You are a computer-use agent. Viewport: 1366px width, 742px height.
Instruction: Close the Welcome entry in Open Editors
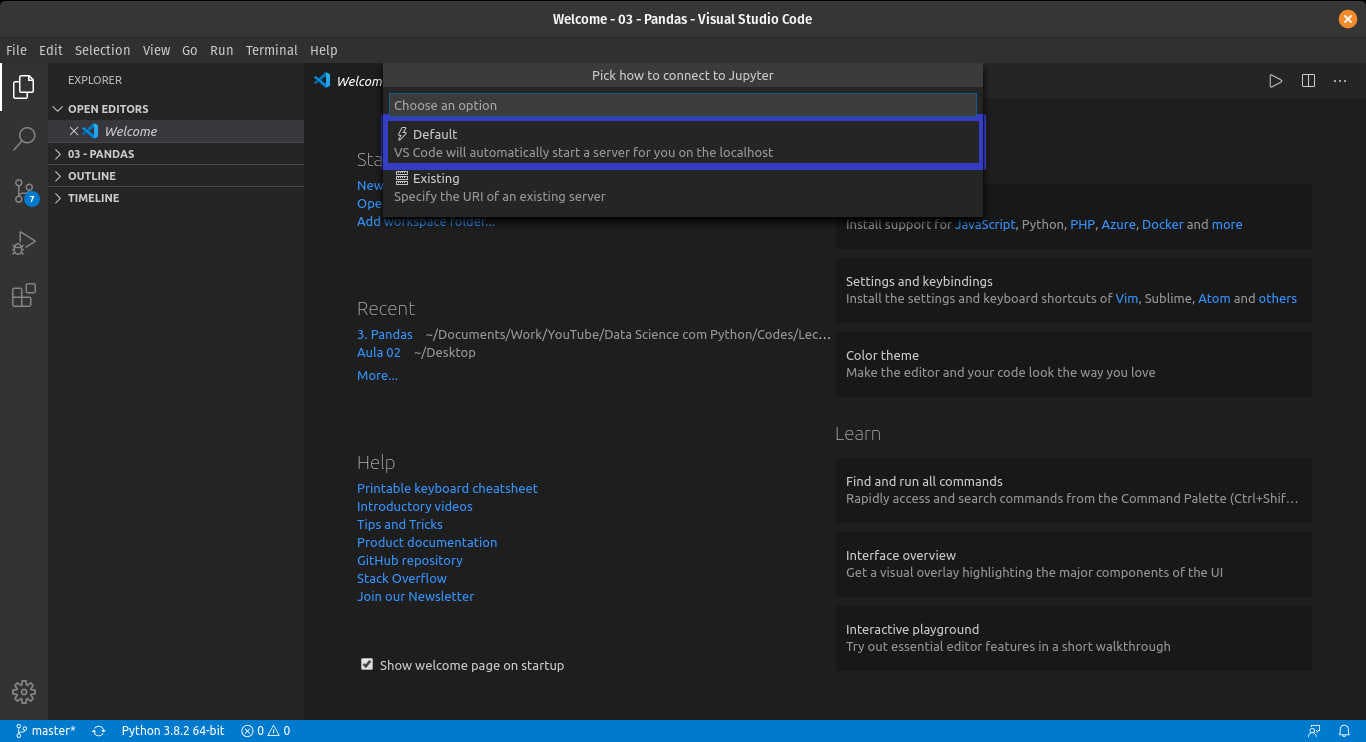(x=74, y=131)
